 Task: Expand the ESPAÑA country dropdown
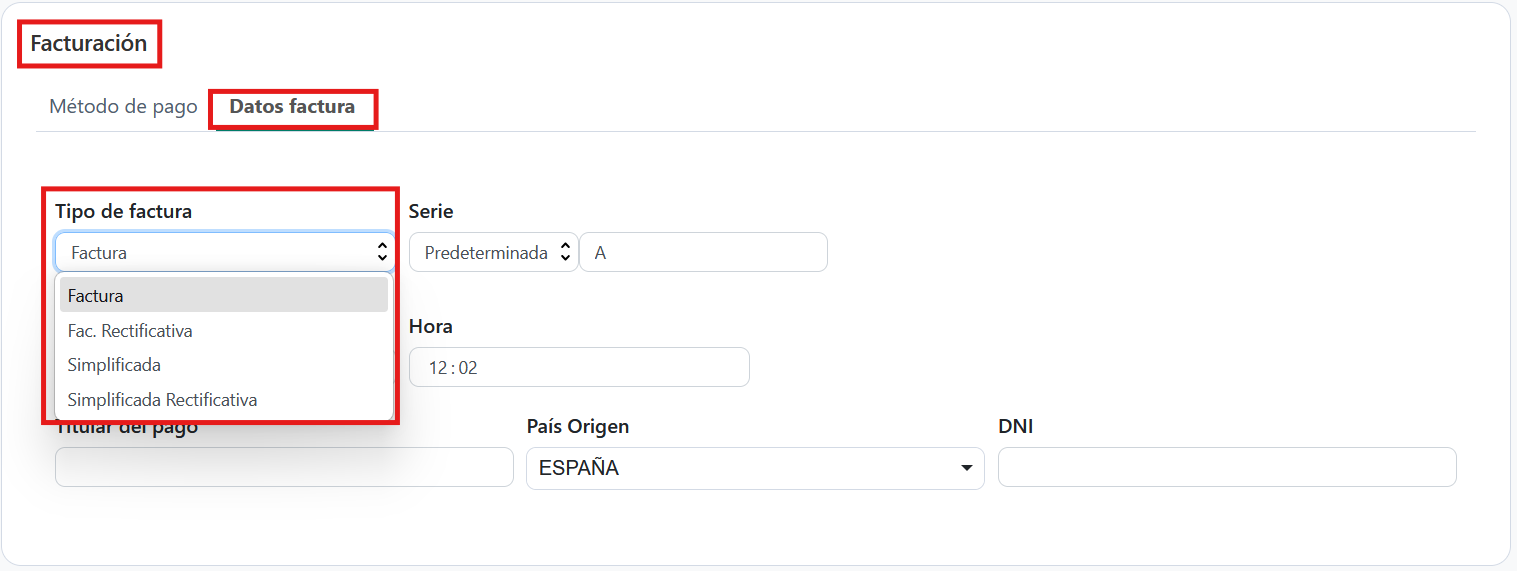coord(755,468)
